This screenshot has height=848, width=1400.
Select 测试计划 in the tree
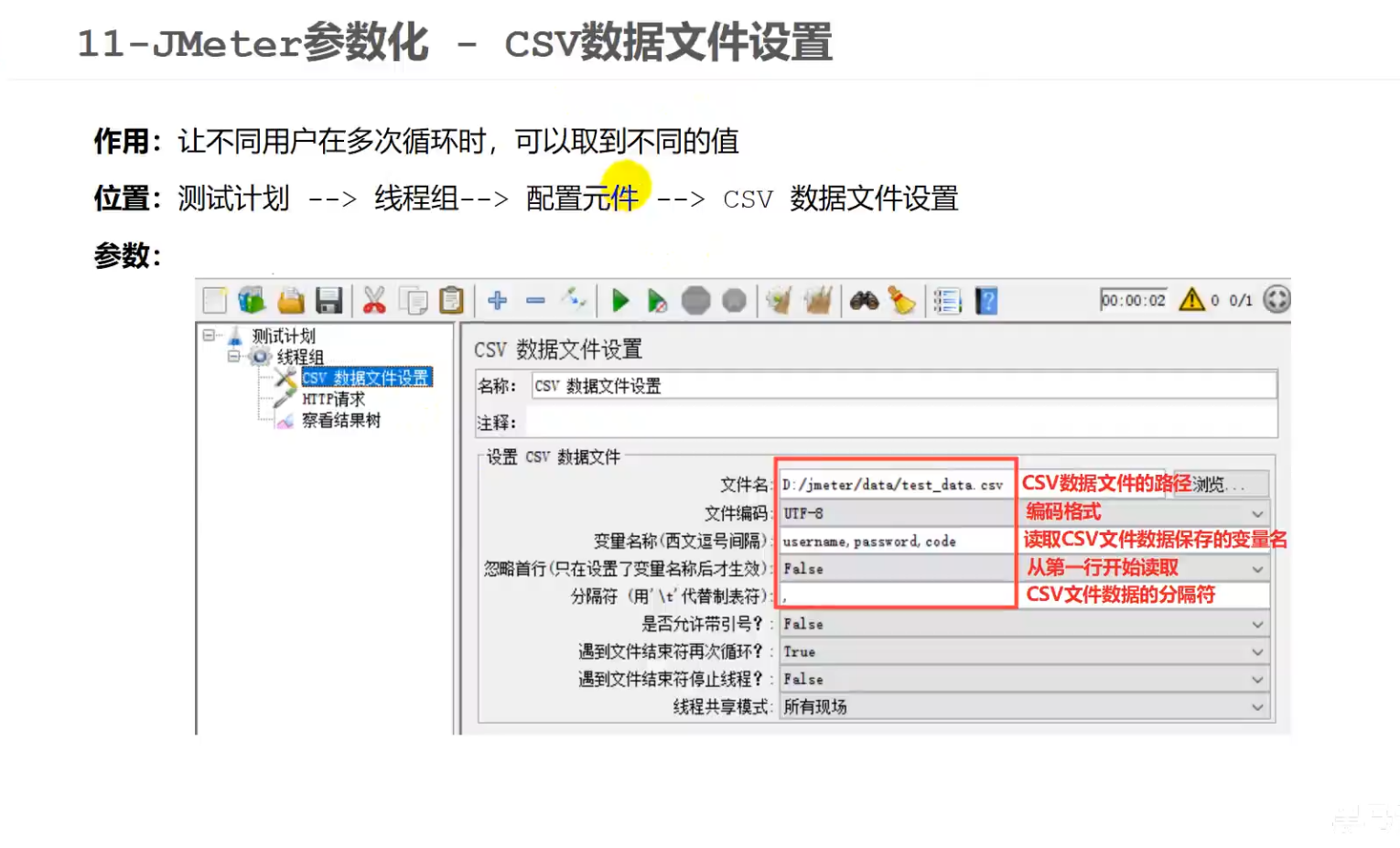[x=284, y=336]
